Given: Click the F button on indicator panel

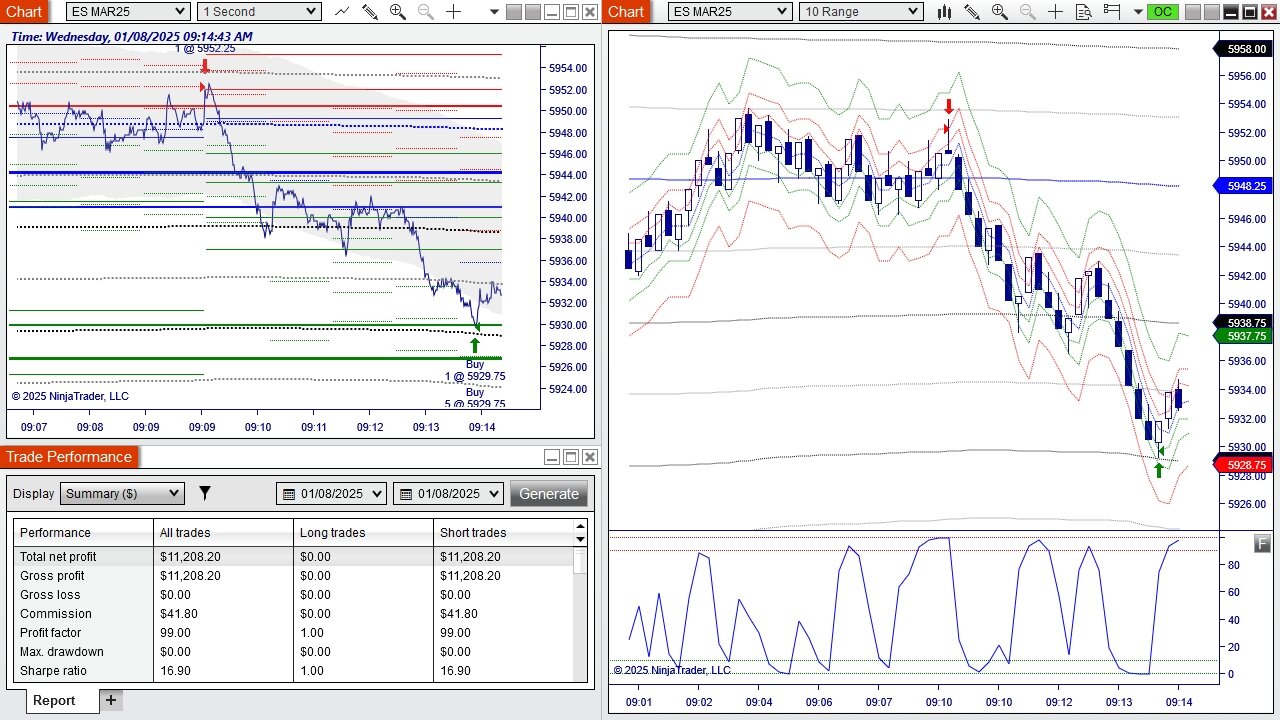Looking at the screenshot, I should pos(1263,543).
